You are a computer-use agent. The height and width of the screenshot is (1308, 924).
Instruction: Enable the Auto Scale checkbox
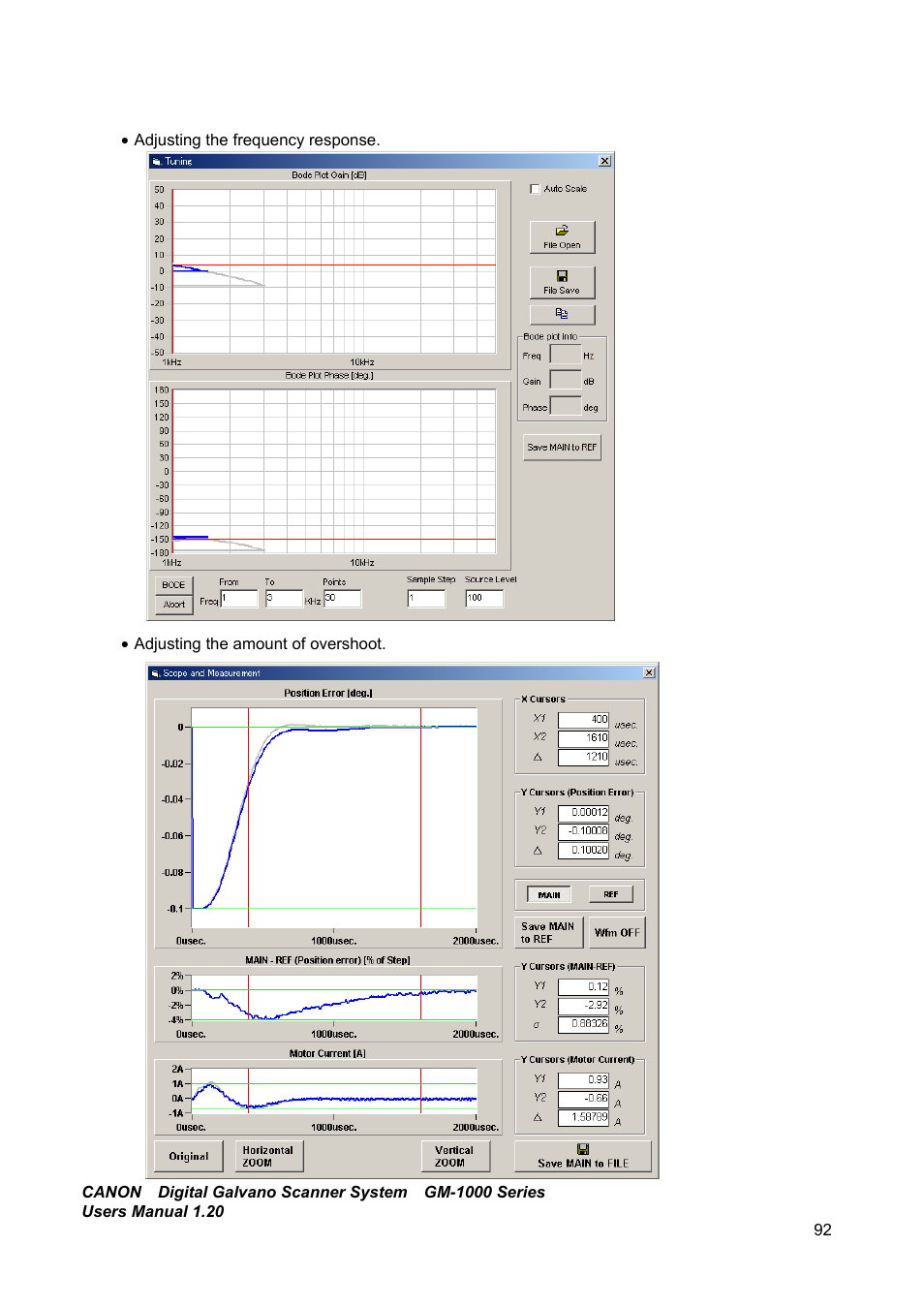(x=535, y=189)
